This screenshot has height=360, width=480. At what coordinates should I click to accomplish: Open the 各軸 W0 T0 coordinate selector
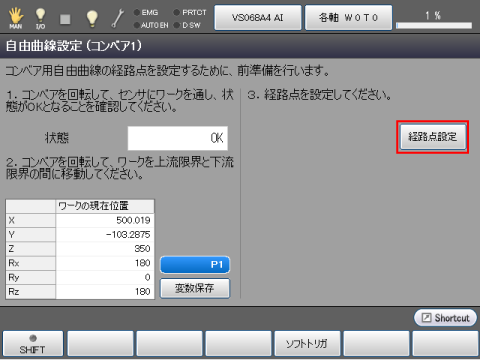click(348, 18)
